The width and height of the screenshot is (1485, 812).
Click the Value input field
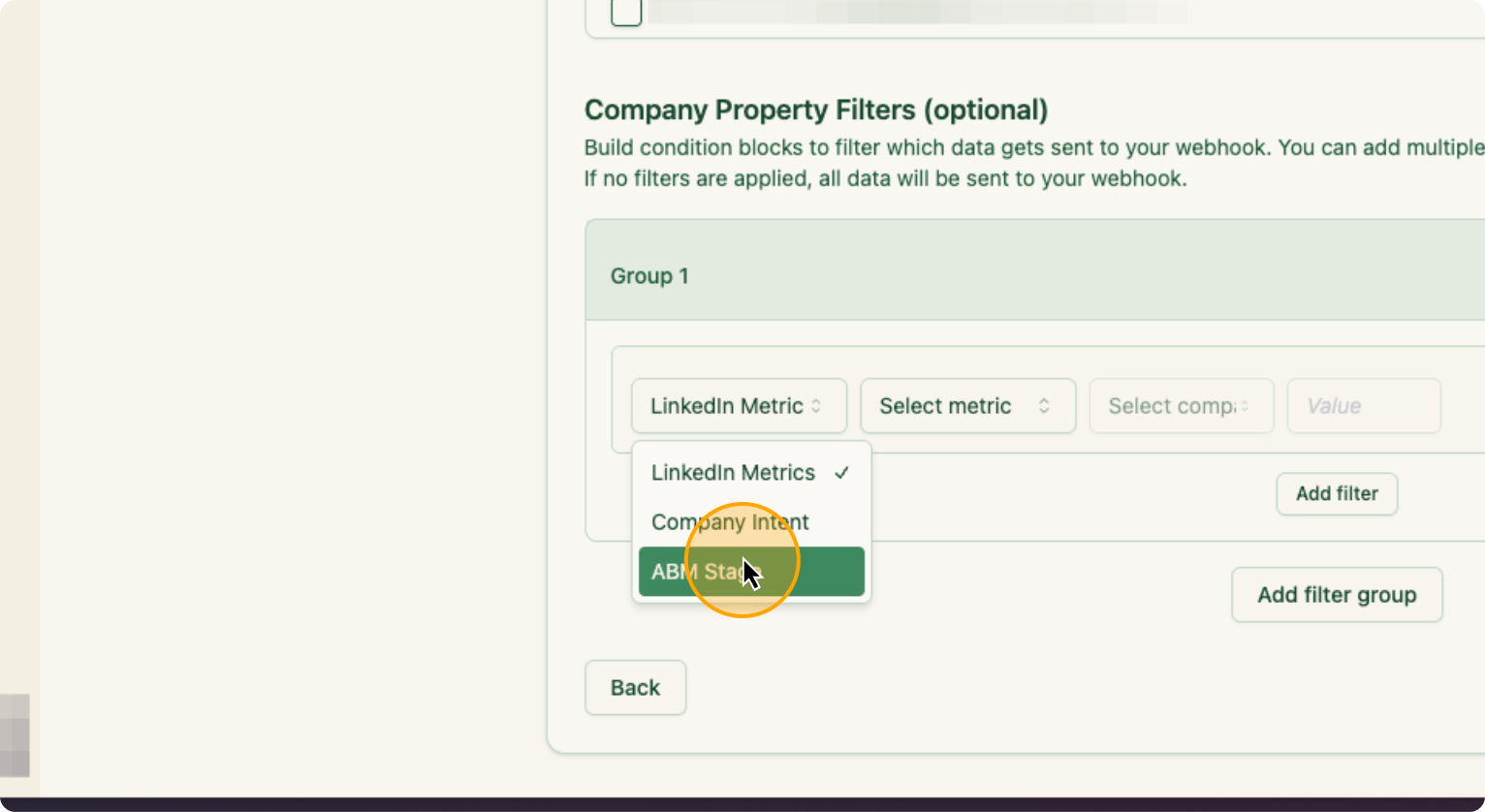tap(1363, 406)
